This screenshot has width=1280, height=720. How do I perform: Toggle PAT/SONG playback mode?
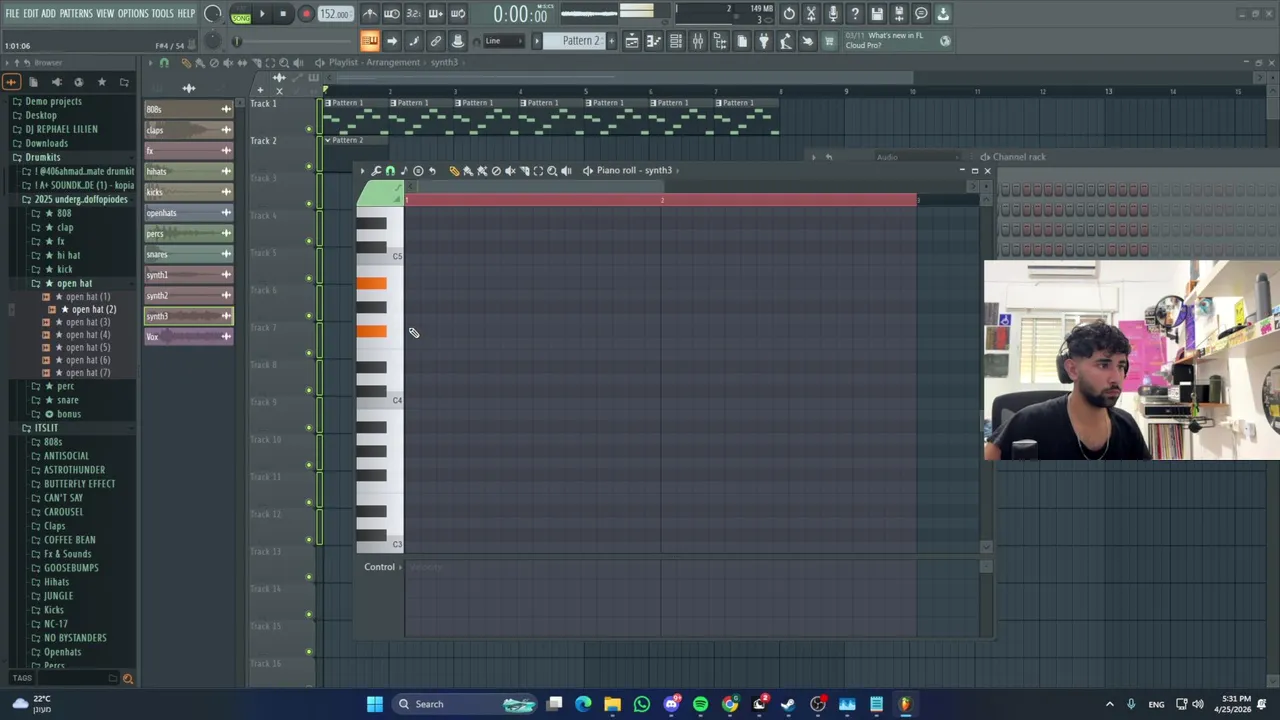pyautogui.click(x=241, y=14)
